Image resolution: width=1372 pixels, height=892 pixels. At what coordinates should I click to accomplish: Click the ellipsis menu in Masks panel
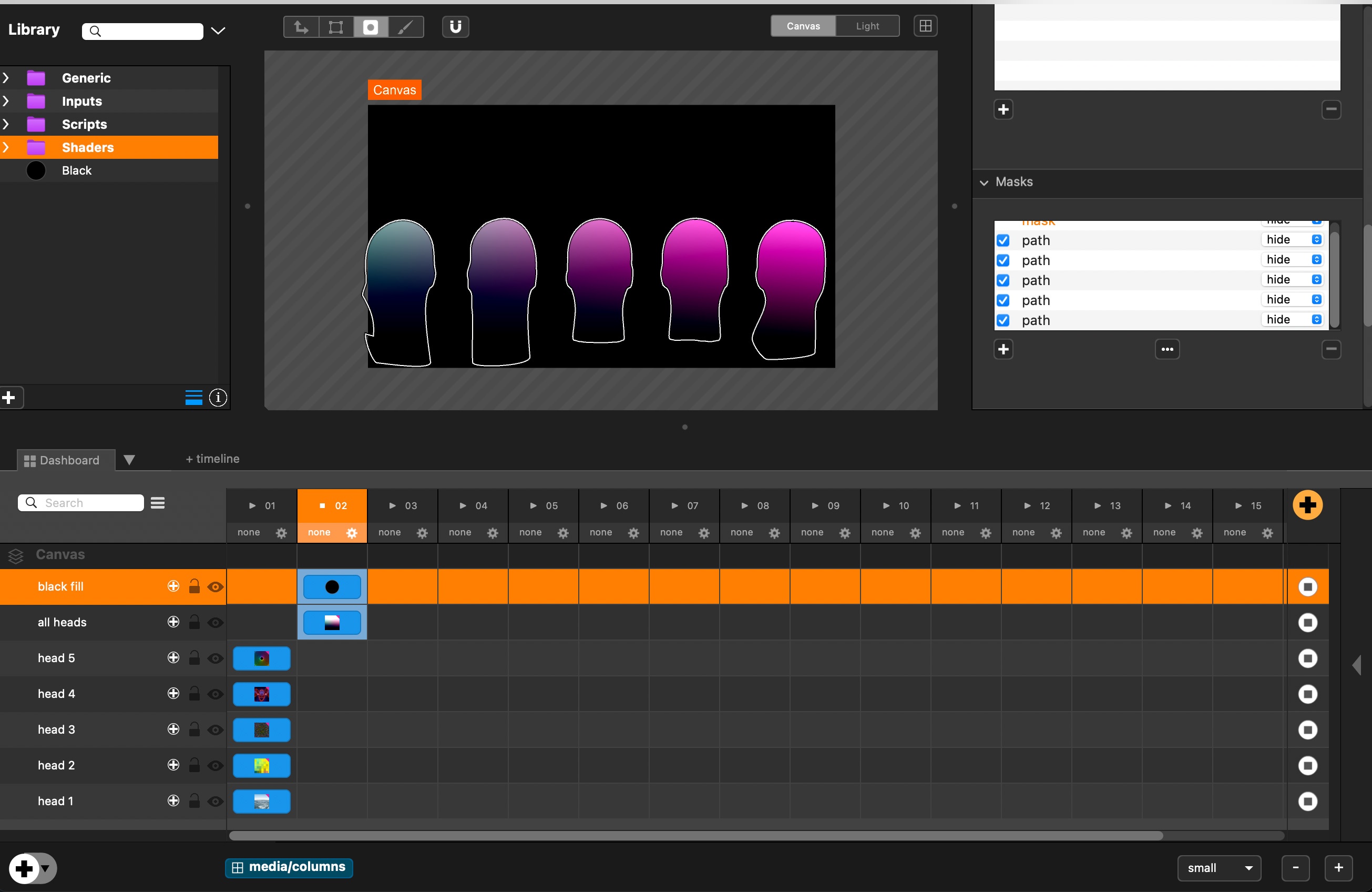pyautogui.click(x=1167, y=349)
